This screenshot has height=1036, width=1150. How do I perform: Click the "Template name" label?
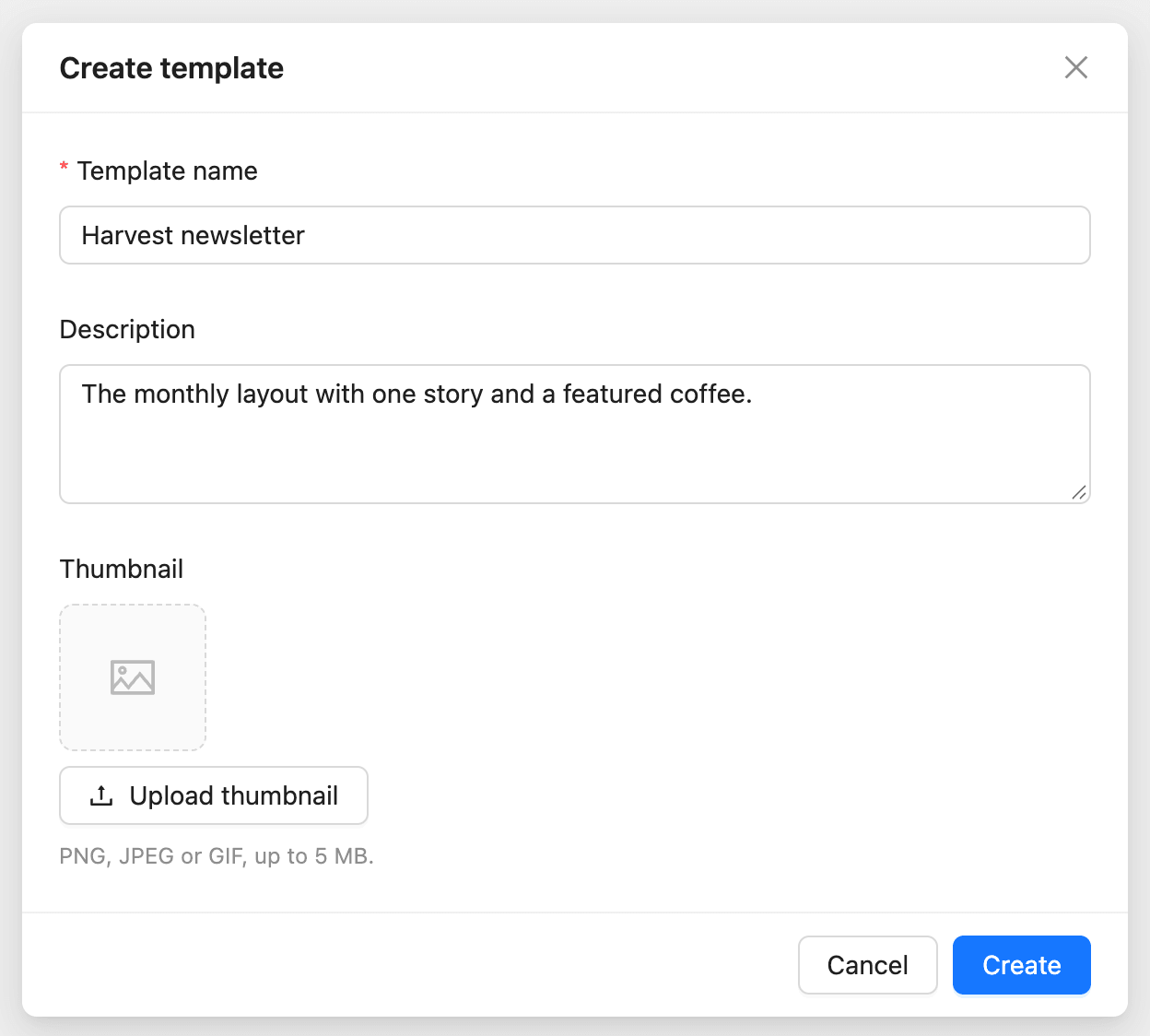(x=167, y=171)
